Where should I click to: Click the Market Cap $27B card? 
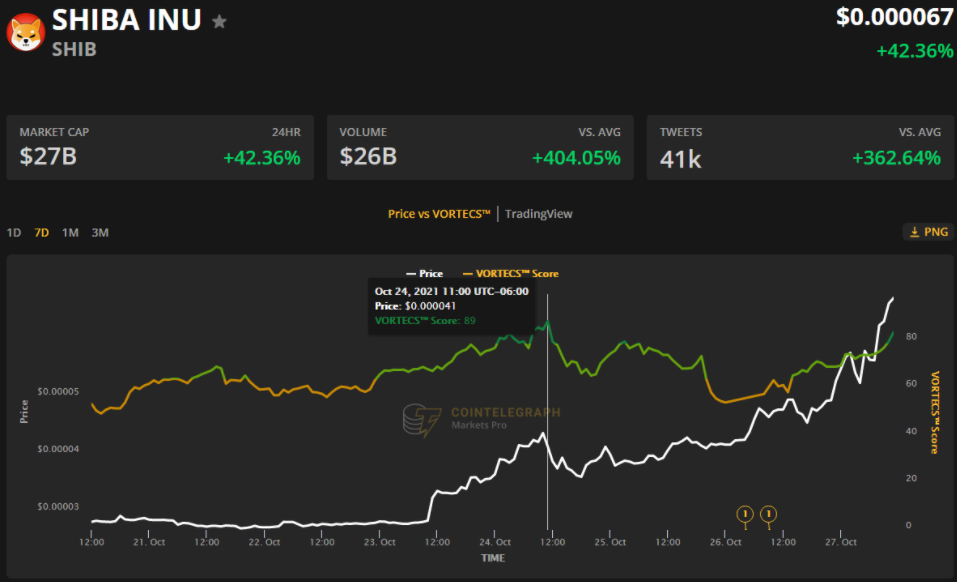160,148
